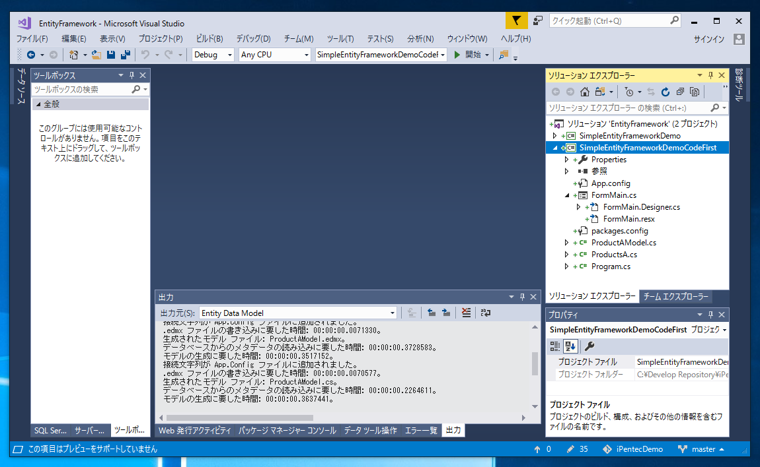Screen dimensions: 760x467
Task: Click the feedback icon beside quick launch
Action: point(538,21)
